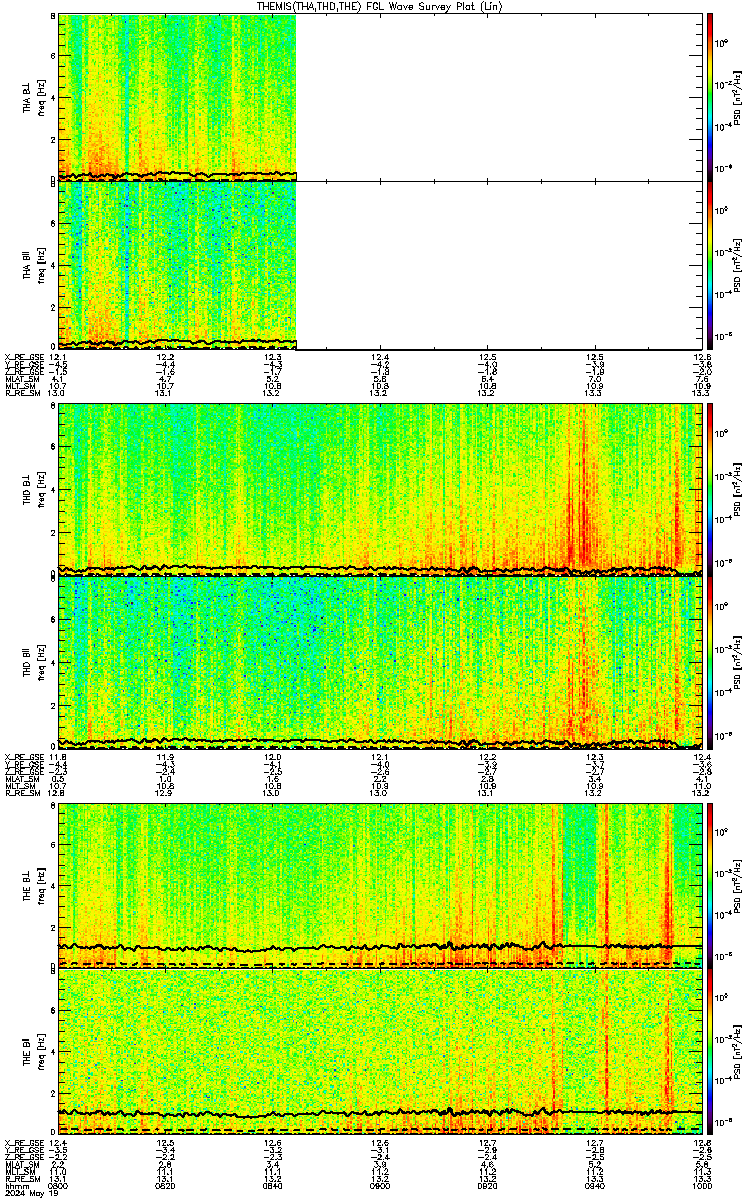The height and width of the screenshot is (1200, 750).
Task: Click the THD B-perpendicular PSD color bar
Action: point(710,488)
